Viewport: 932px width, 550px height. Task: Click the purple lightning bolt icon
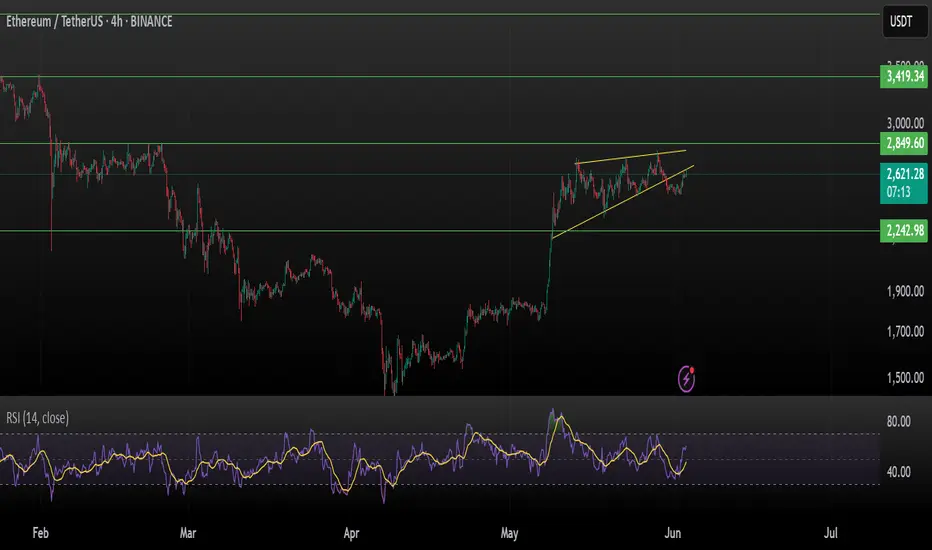[687, 379]
